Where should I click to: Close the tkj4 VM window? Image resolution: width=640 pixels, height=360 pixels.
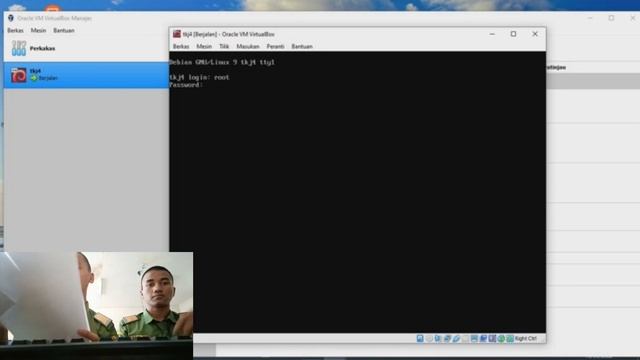tap(535, 34)
